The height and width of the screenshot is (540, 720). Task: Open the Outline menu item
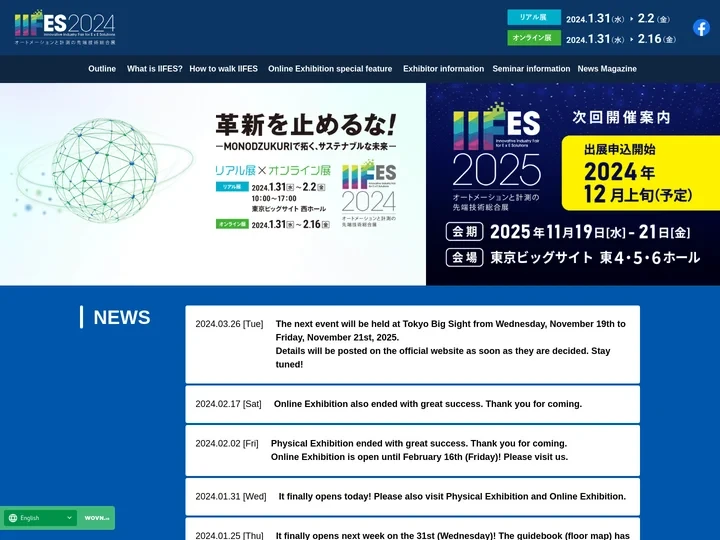tap(102, 69)
